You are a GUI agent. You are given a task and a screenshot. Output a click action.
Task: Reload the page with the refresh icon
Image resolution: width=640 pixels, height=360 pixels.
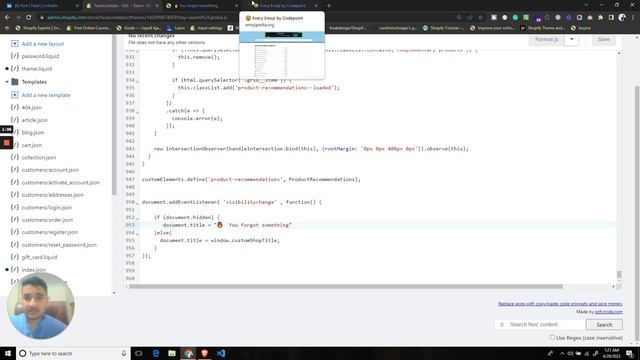tap(29, 18)
